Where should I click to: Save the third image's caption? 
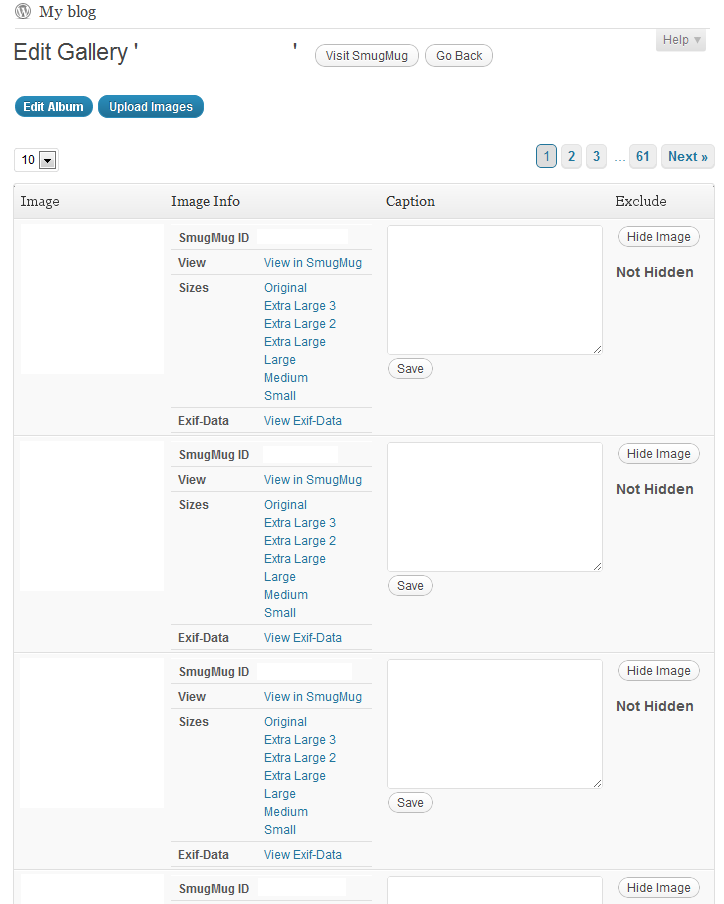pyautogui.click(x=410, y=803)
